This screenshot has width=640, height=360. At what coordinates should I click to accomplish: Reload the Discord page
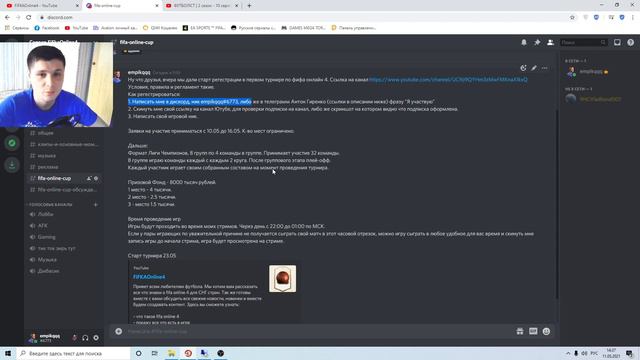point(29,18)
